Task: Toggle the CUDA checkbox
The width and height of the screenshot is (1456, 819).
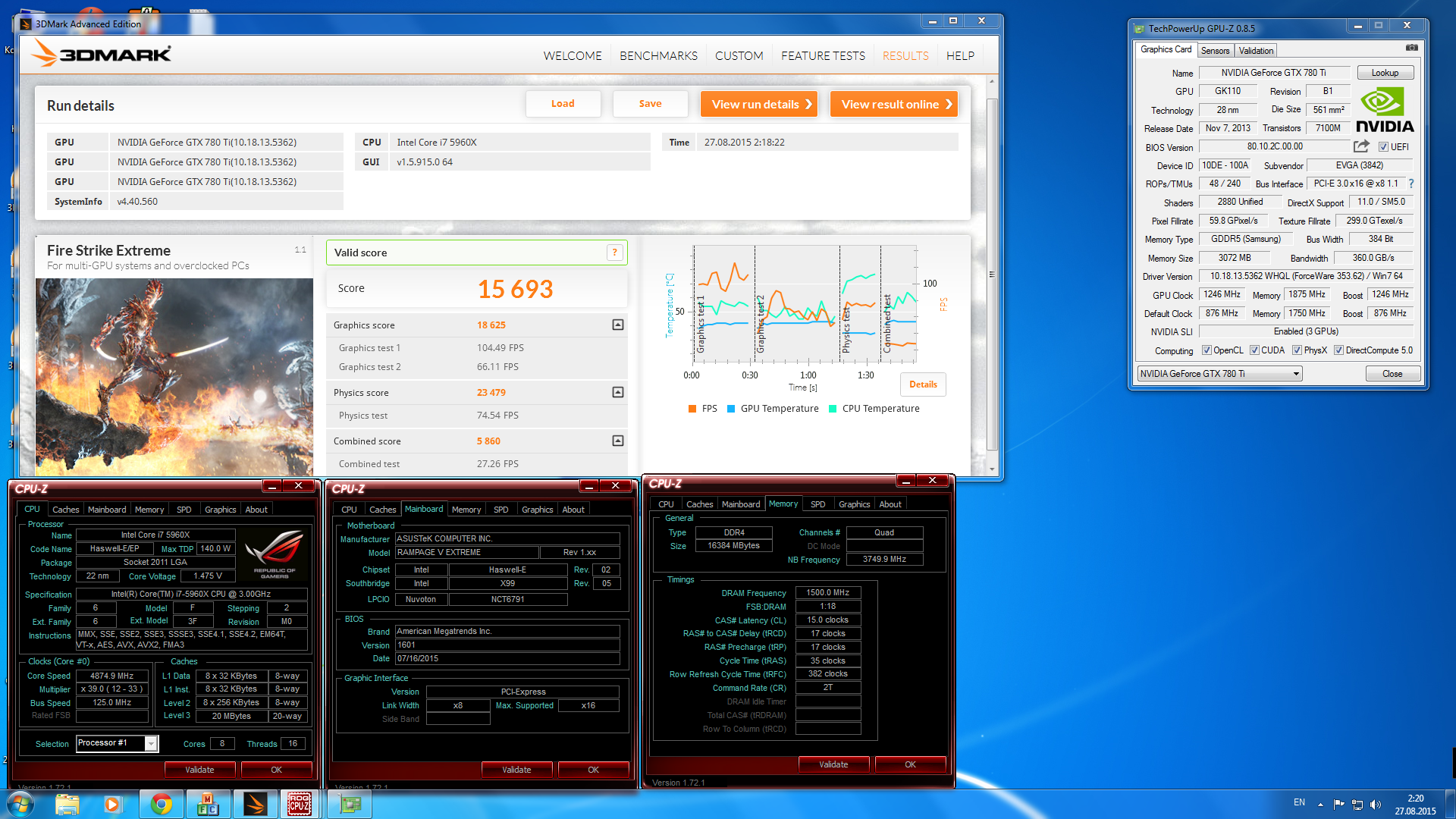Action: click(x=1254, y=350)
